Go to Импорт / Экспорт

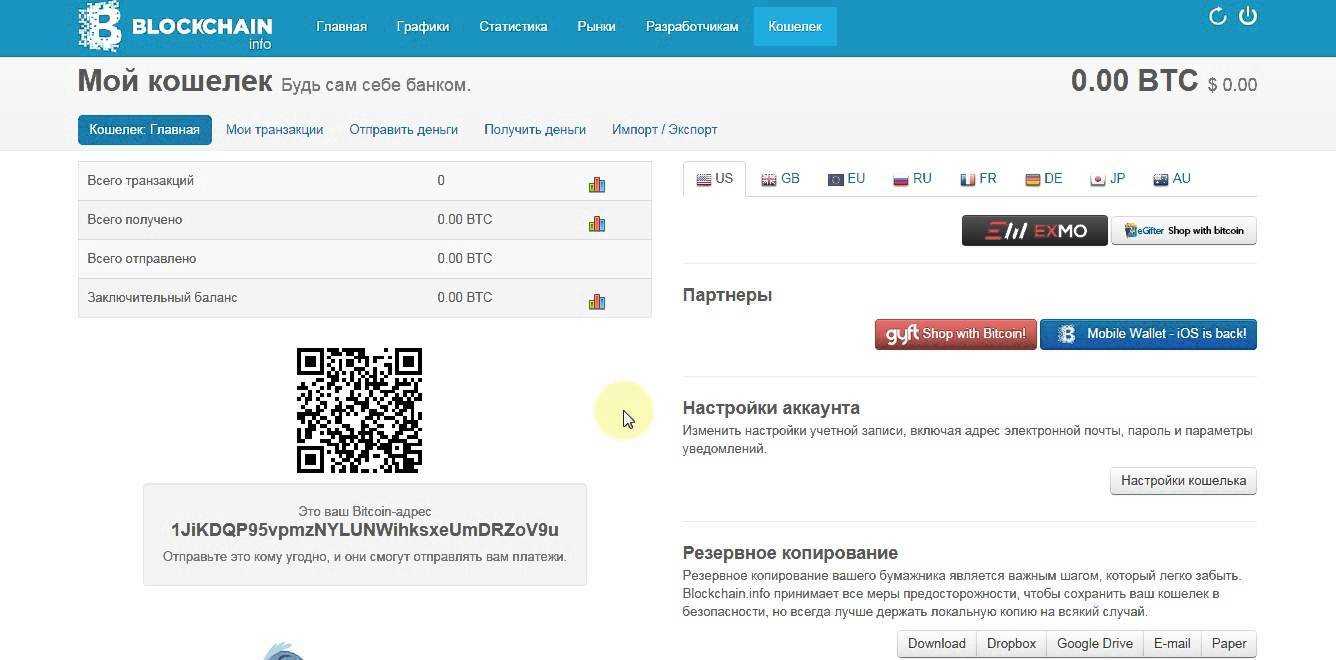tap(664, 129)
